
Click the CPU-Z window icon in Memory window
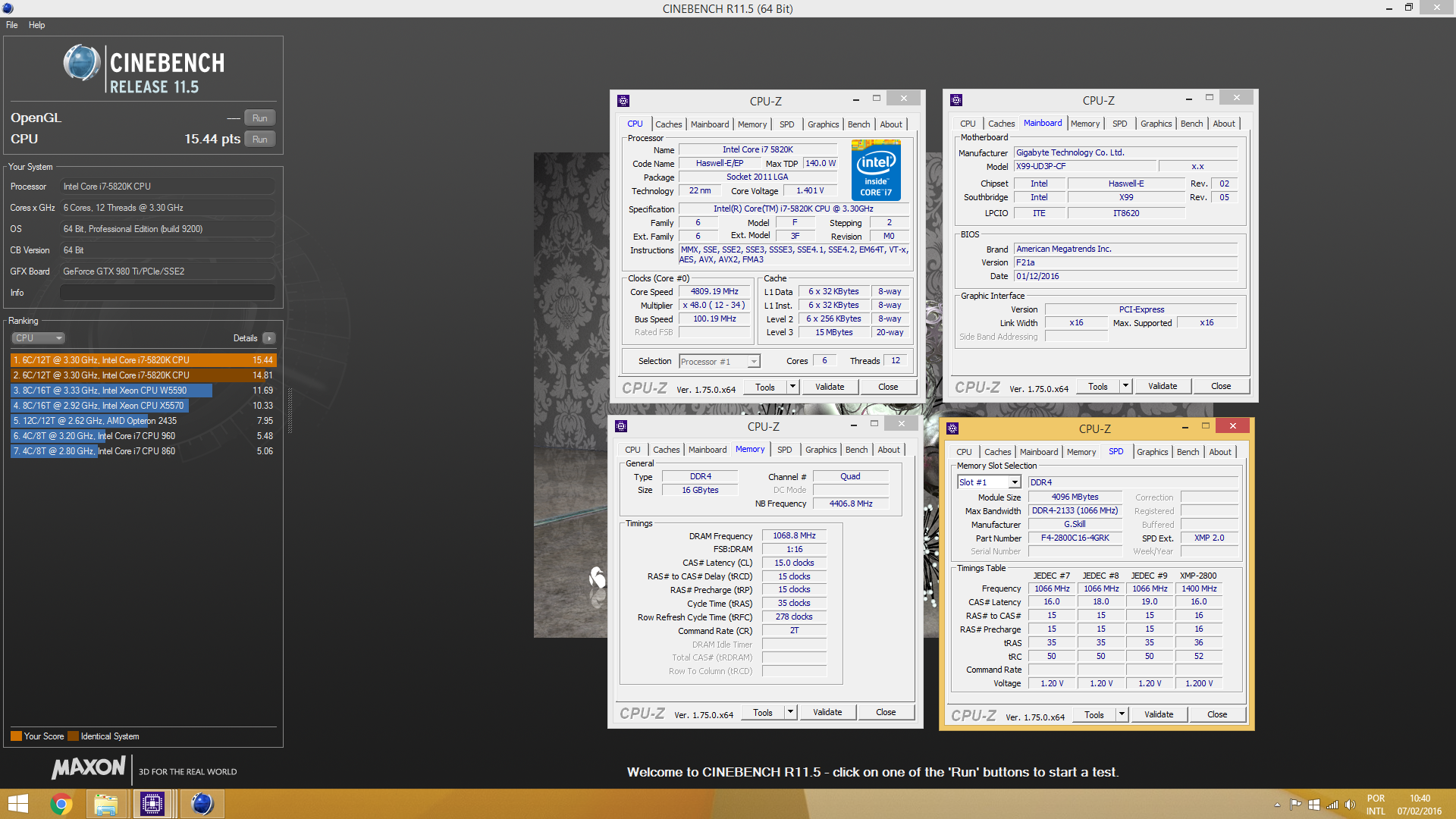621,426
